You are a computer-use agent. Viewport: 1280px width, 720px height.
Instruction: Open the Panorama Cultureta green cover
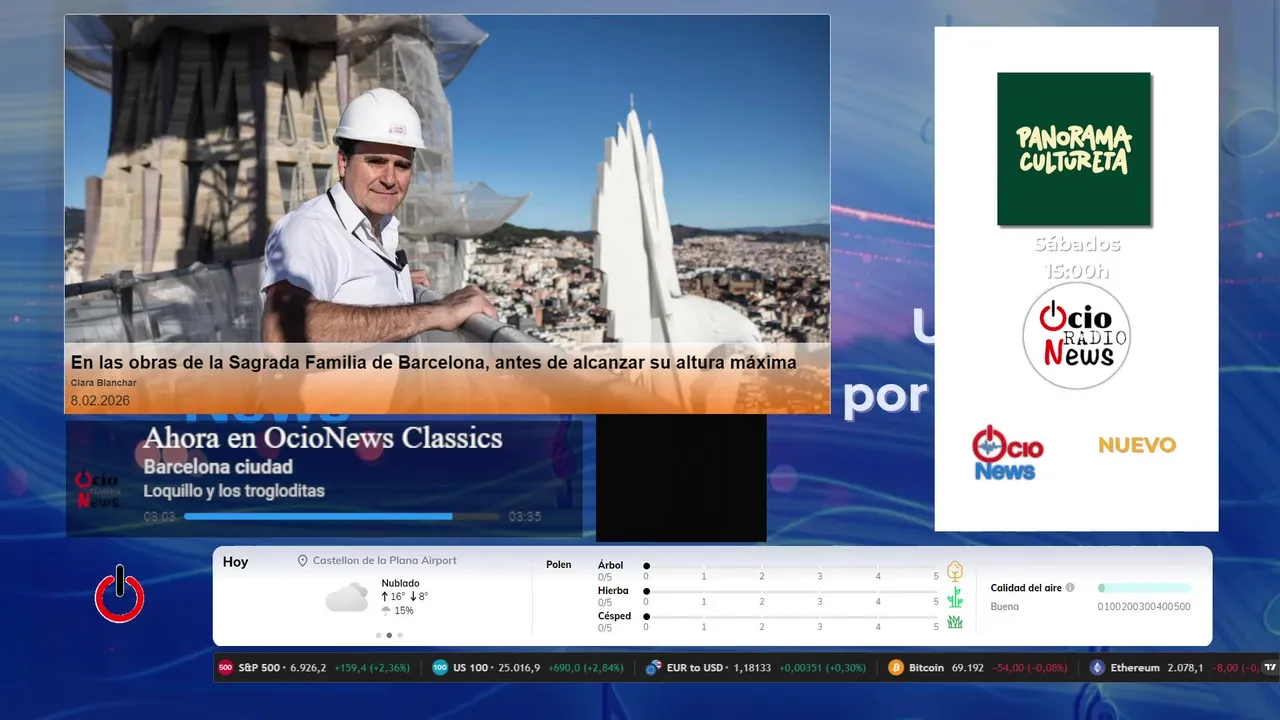coord(1074,148)
